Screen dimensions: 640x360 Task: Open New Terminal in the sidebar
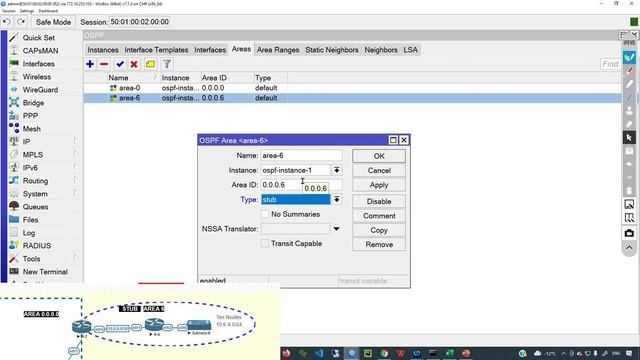coord(45,272)
